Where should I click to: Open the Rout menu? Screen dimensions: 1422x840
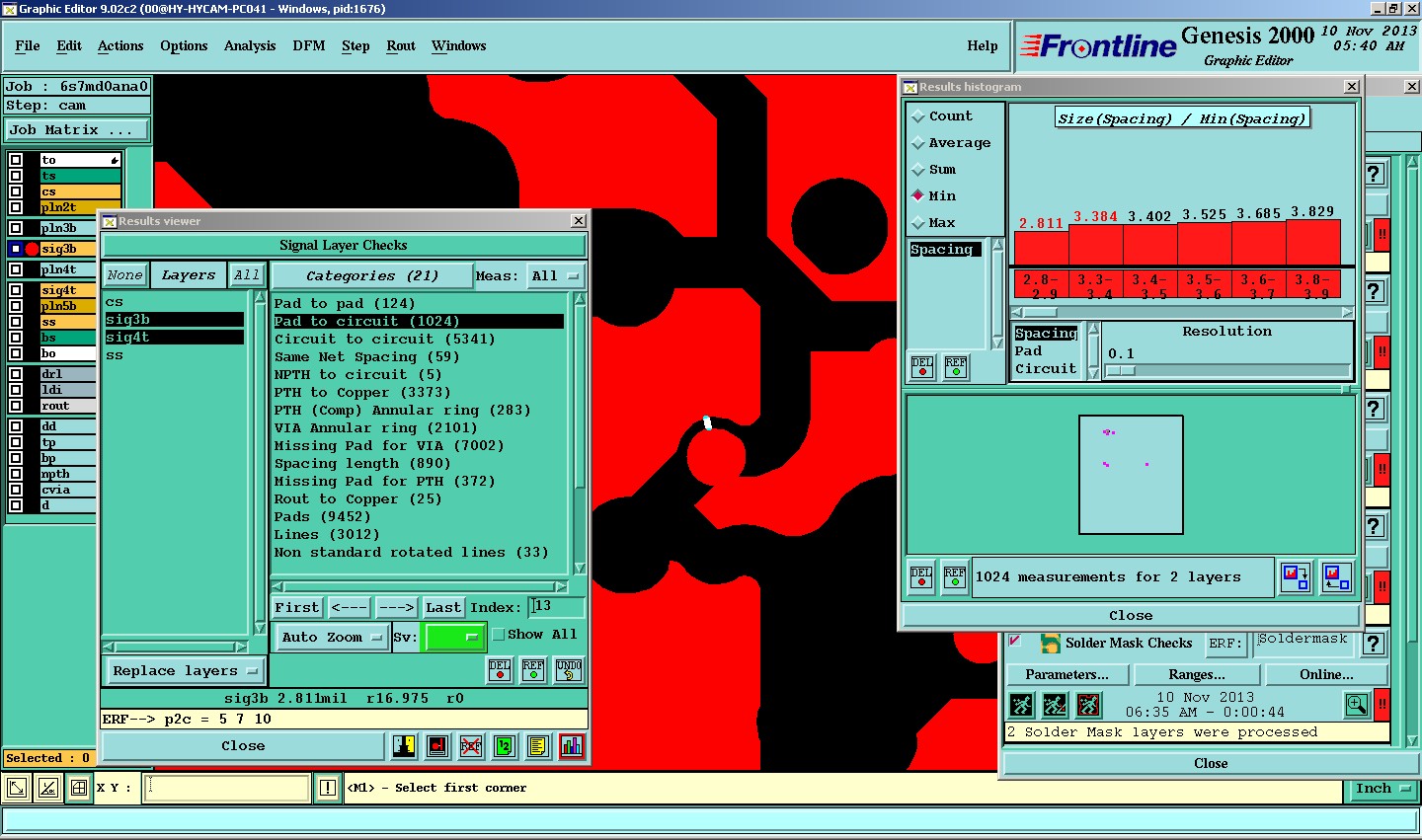pyautogui.click(x=401, y=45)
